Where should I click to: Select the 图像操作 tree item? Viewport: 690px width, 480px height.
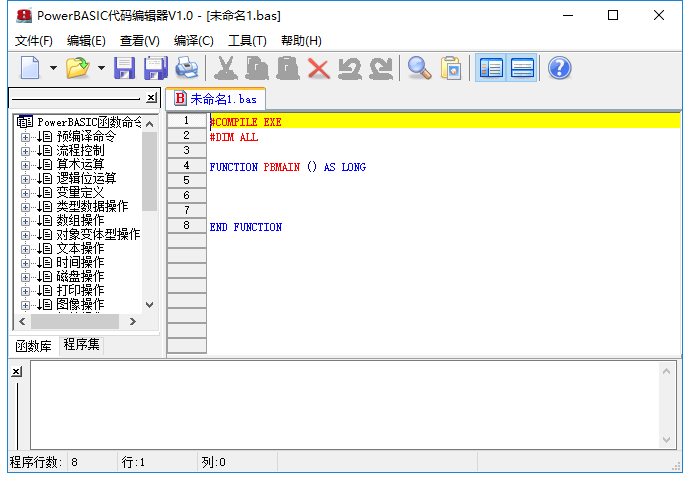pyautogui.click(x=80, y=304)
